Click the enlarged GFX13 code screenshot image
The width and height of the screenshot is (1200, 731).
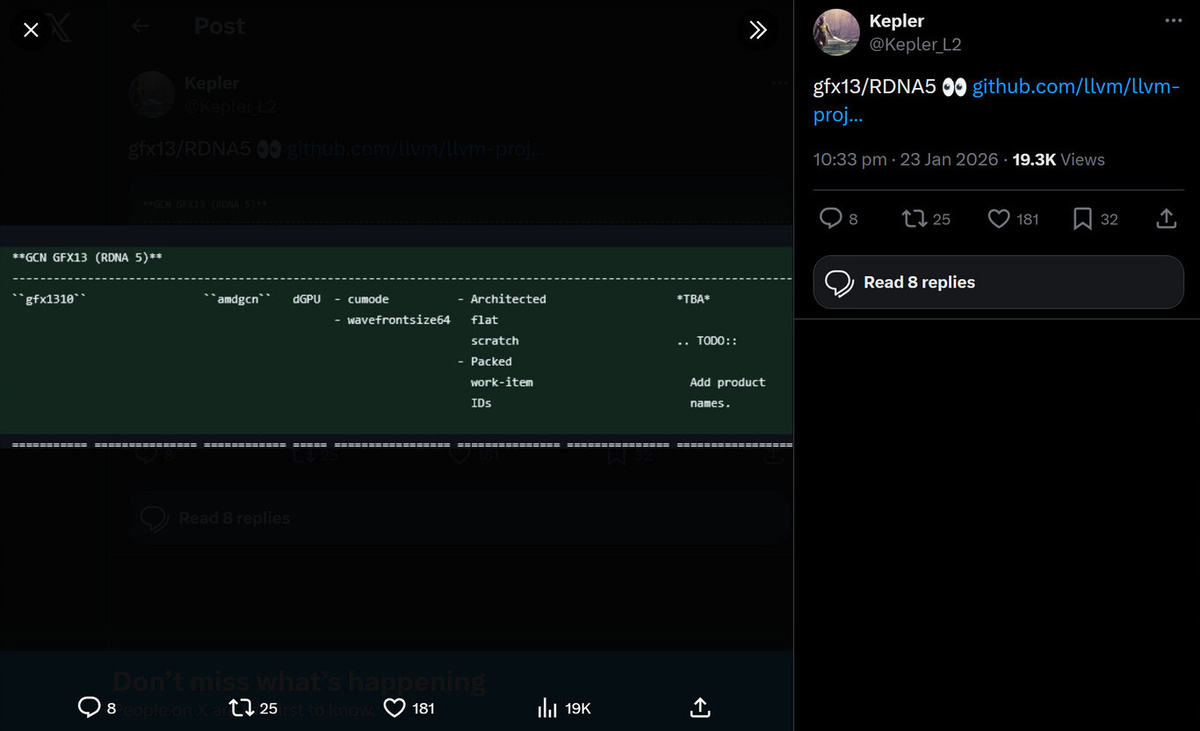[396, 337]
